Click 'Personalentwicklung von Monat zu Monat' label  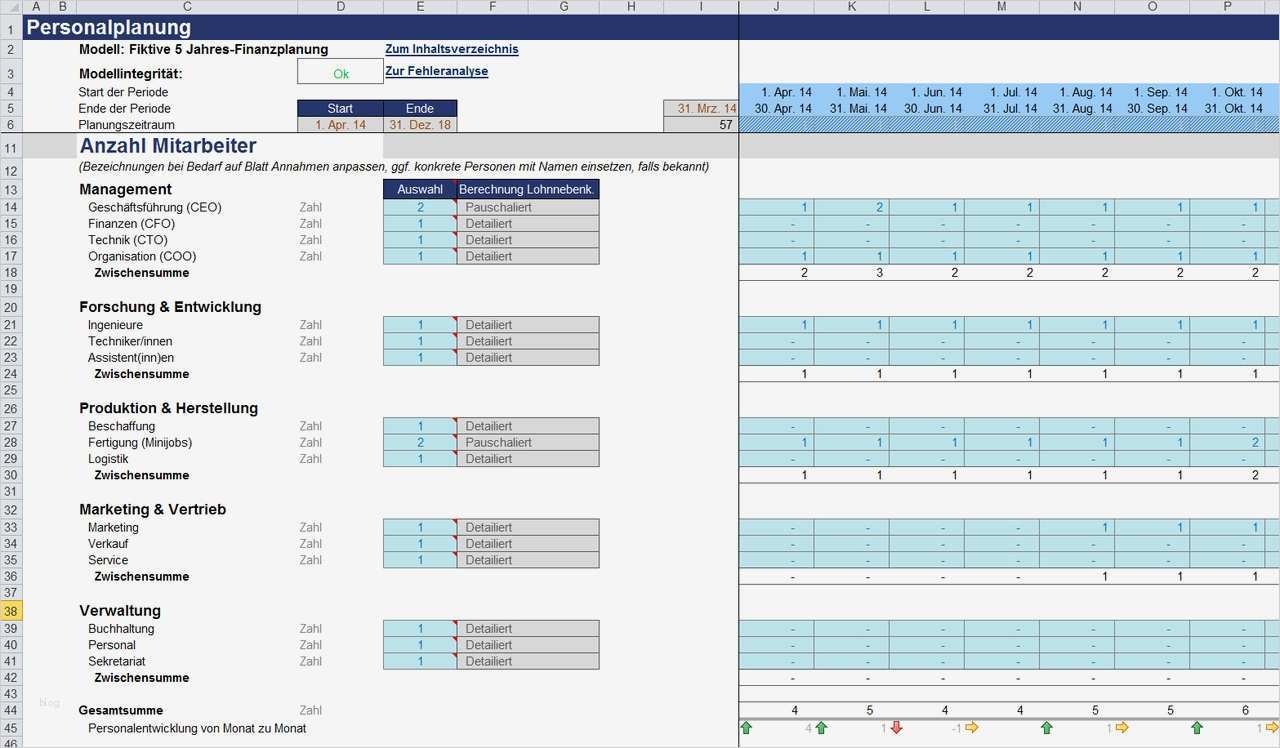(197, 728)
